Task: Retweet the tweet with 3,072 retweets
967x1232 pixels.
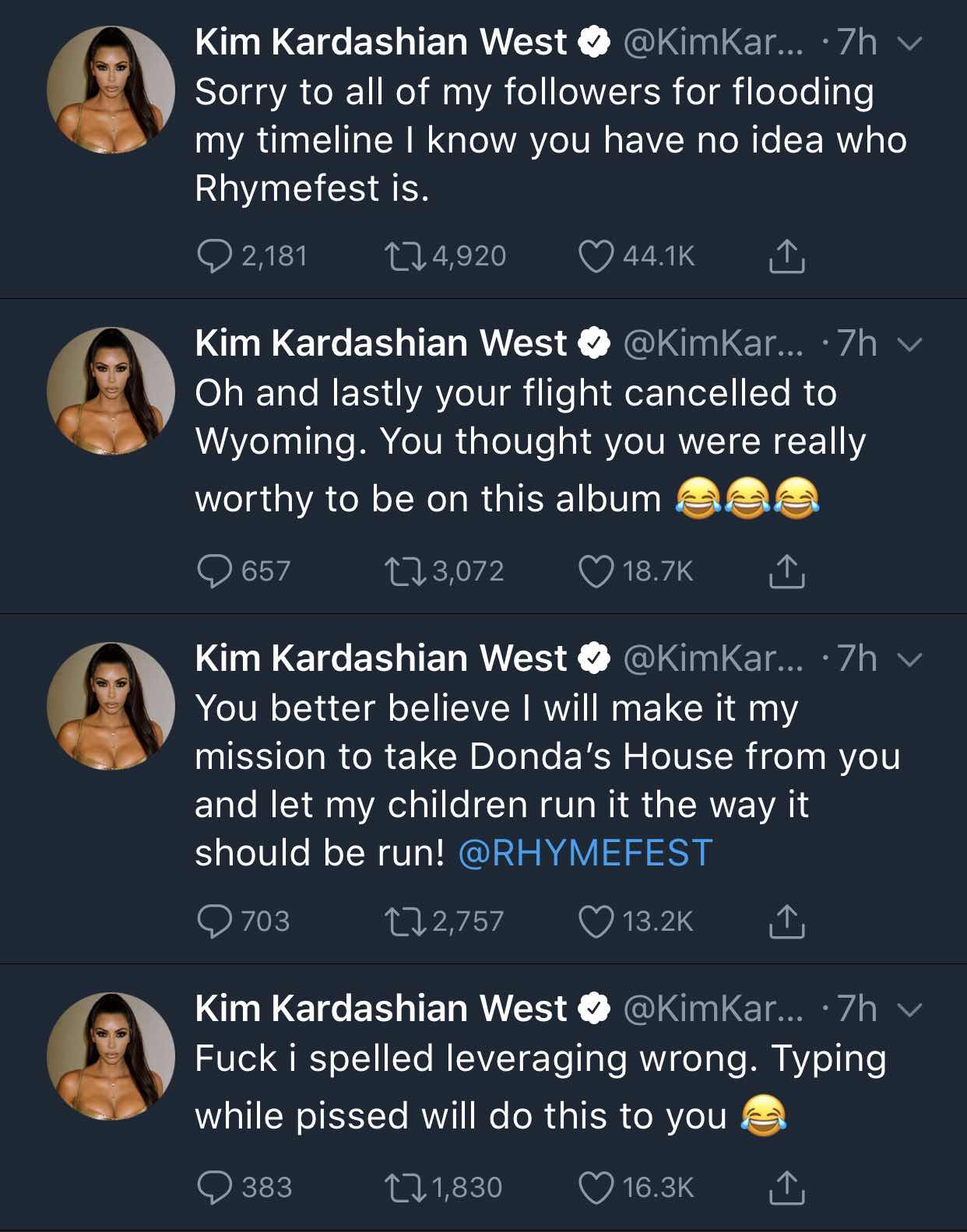Action: tap(406, 571)
